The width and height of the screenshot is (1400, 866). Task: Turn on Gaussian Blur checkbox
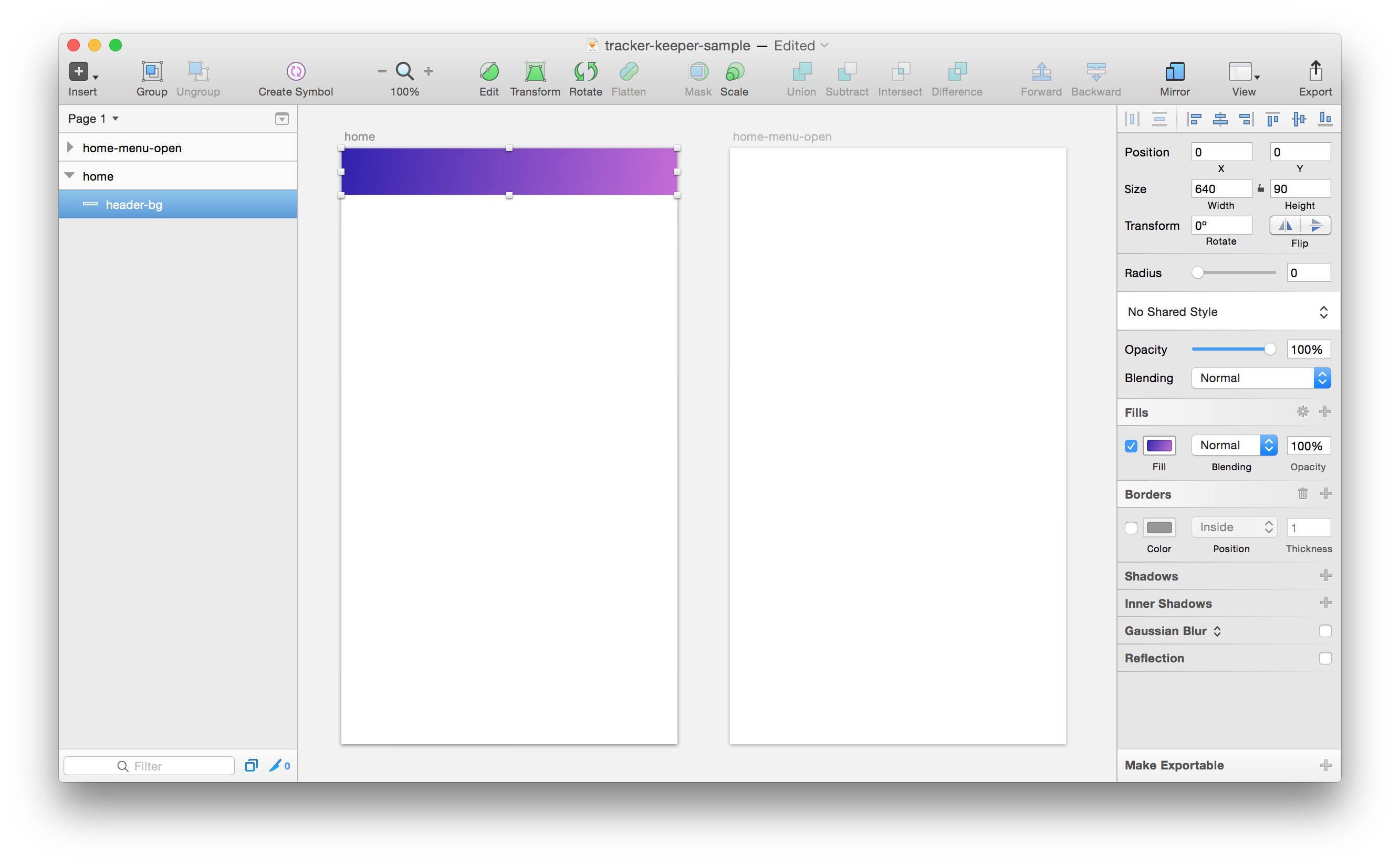[1325, 630]
